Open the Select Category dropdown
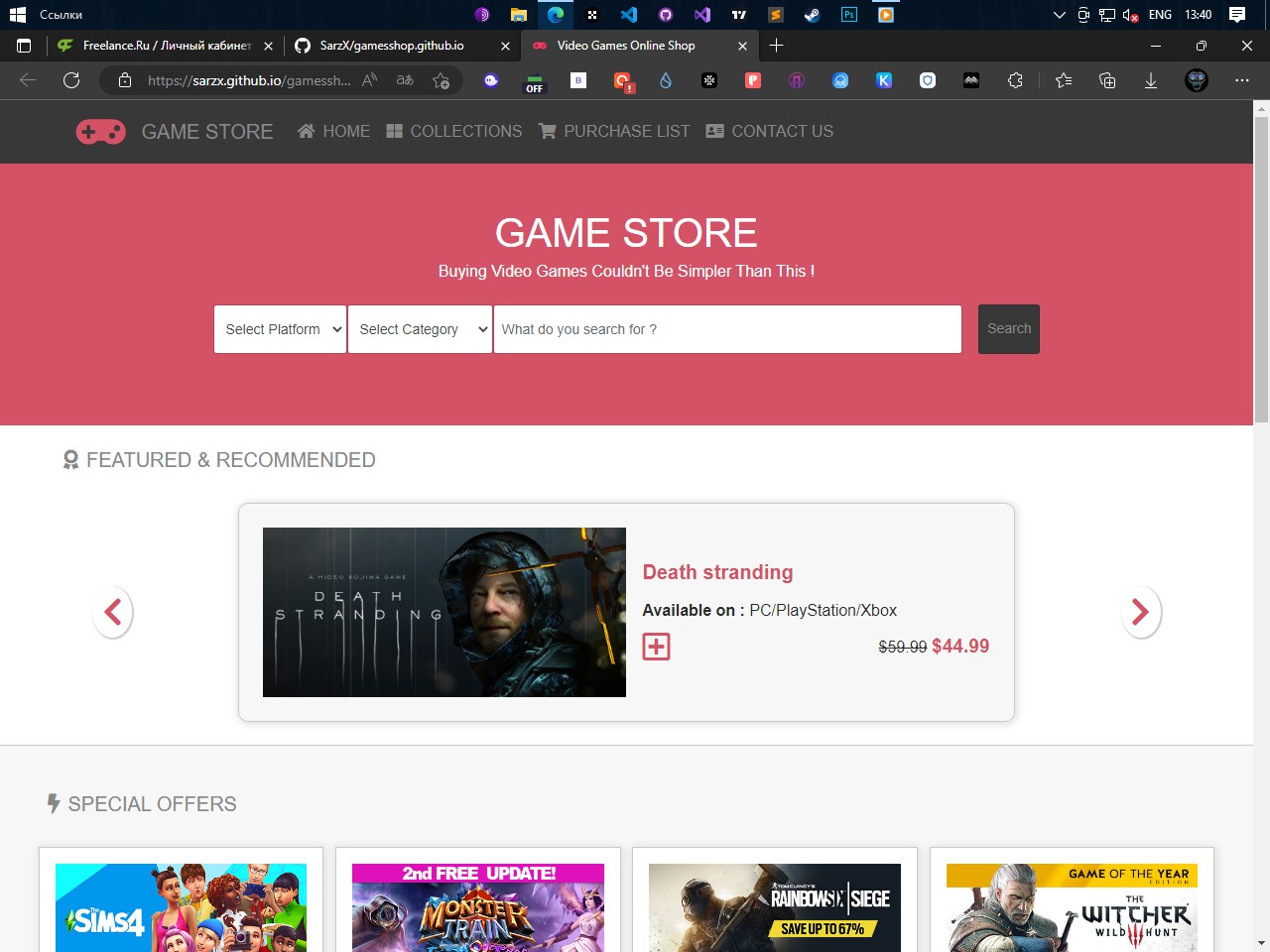Viewport: 1270px width, 952px height. click(420, 329)
